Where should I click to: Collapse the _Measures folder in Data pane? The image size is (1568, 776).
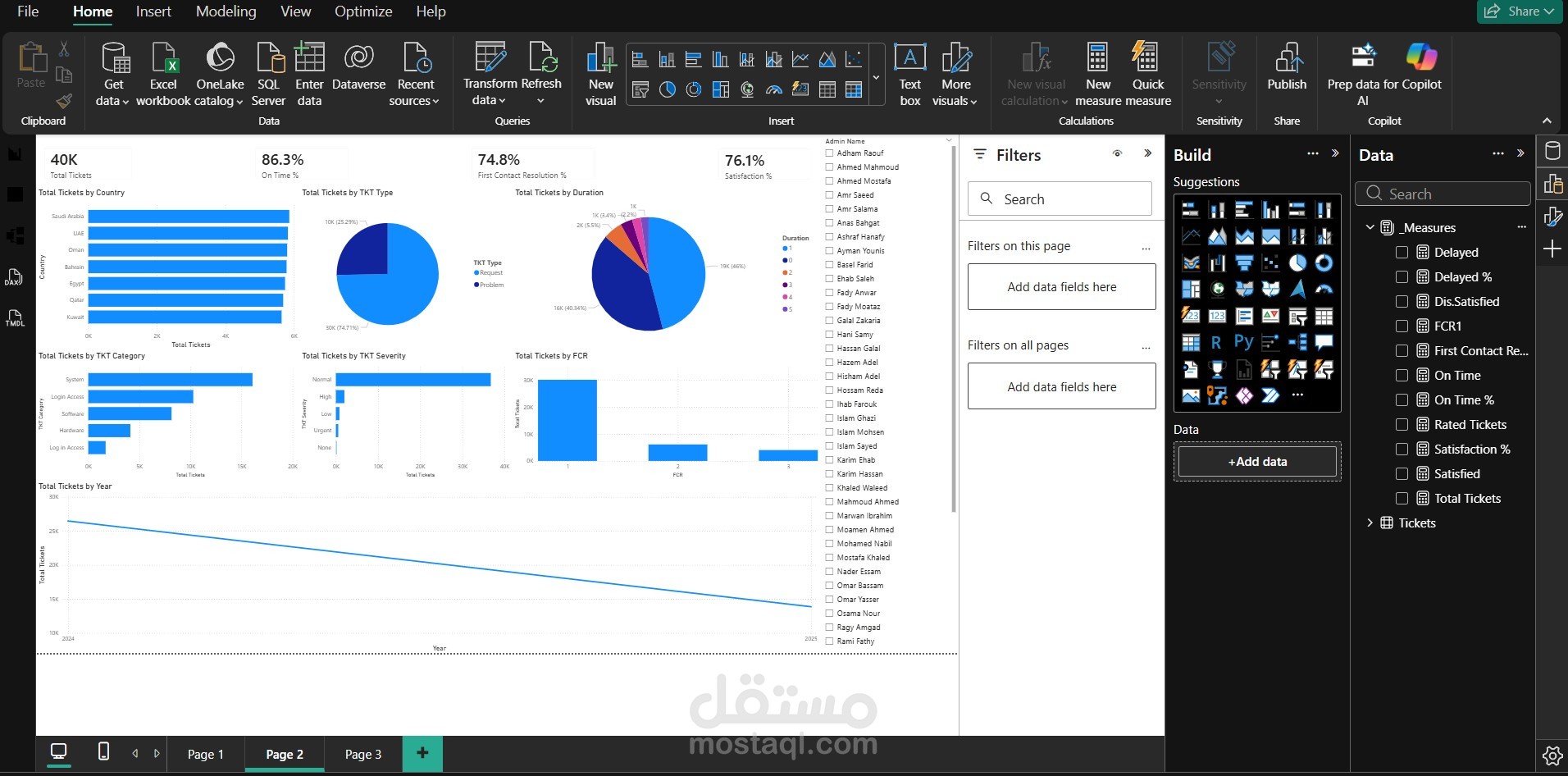(x=1369, y=227)
